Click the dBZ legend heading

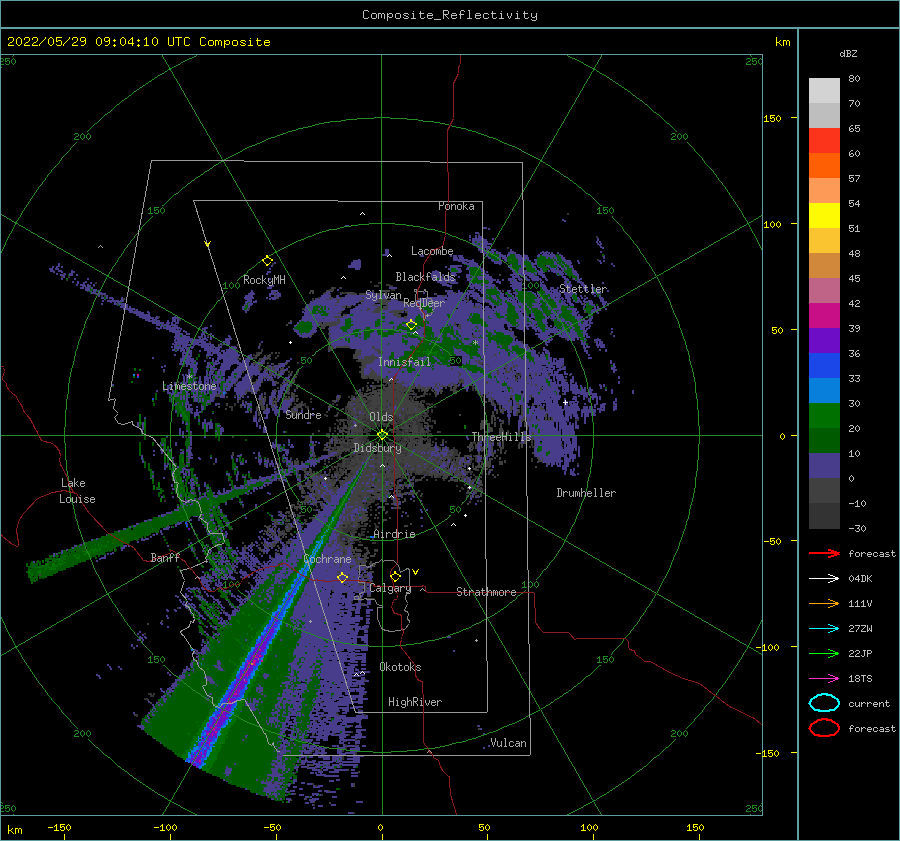tap(848, 53)
